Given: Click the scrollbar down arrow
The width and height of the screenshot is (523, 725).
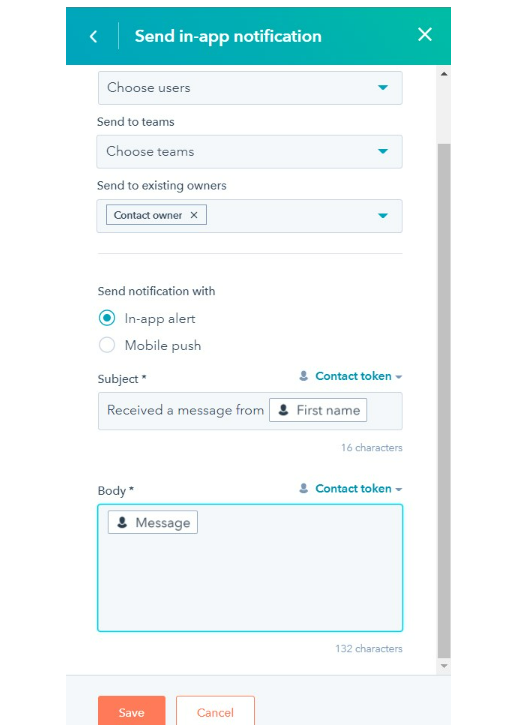Looking at the screenshot, I should [x=444, y=666].
